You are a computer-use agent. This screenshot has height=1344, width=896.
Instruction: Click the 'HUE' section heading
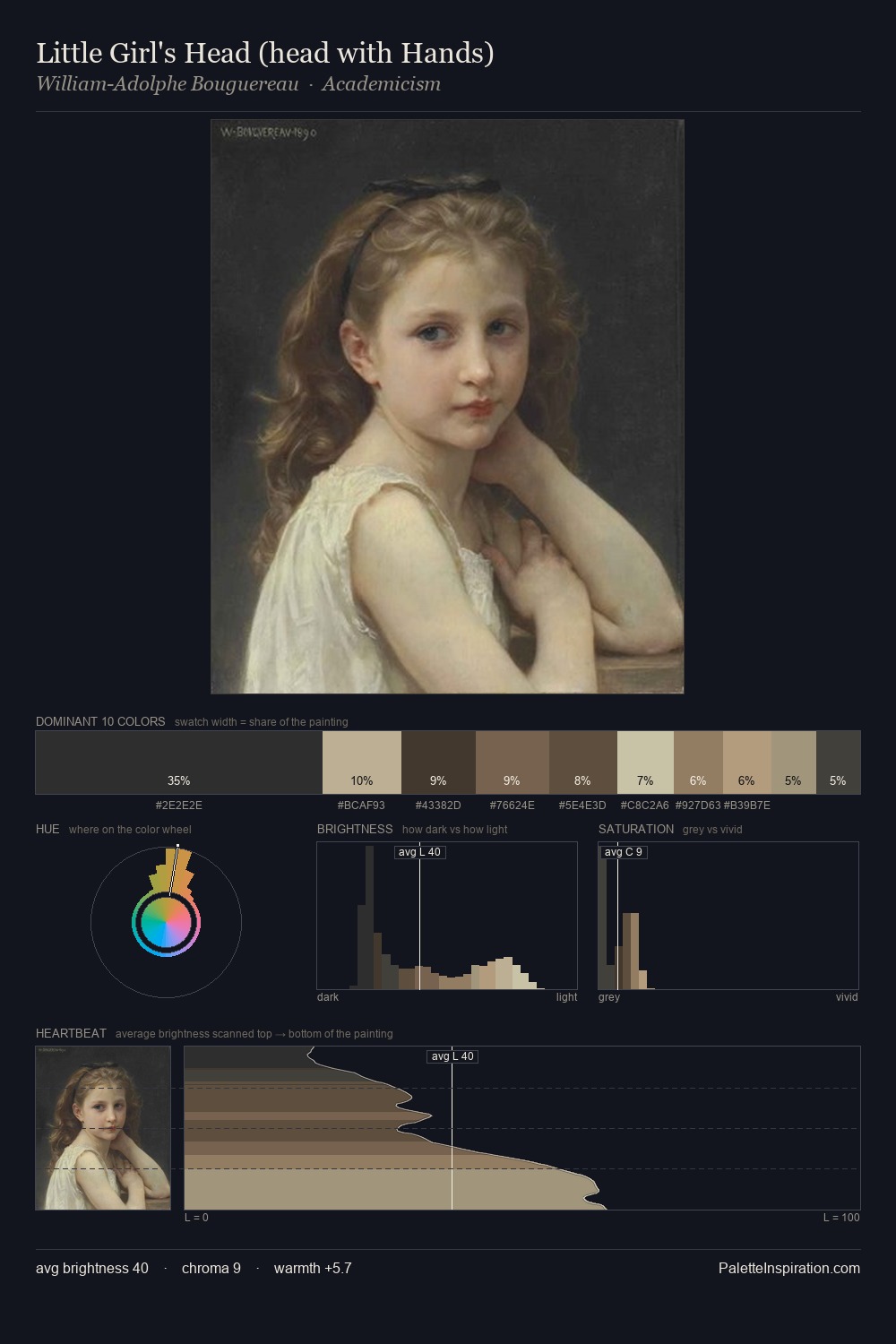point(47,829)
